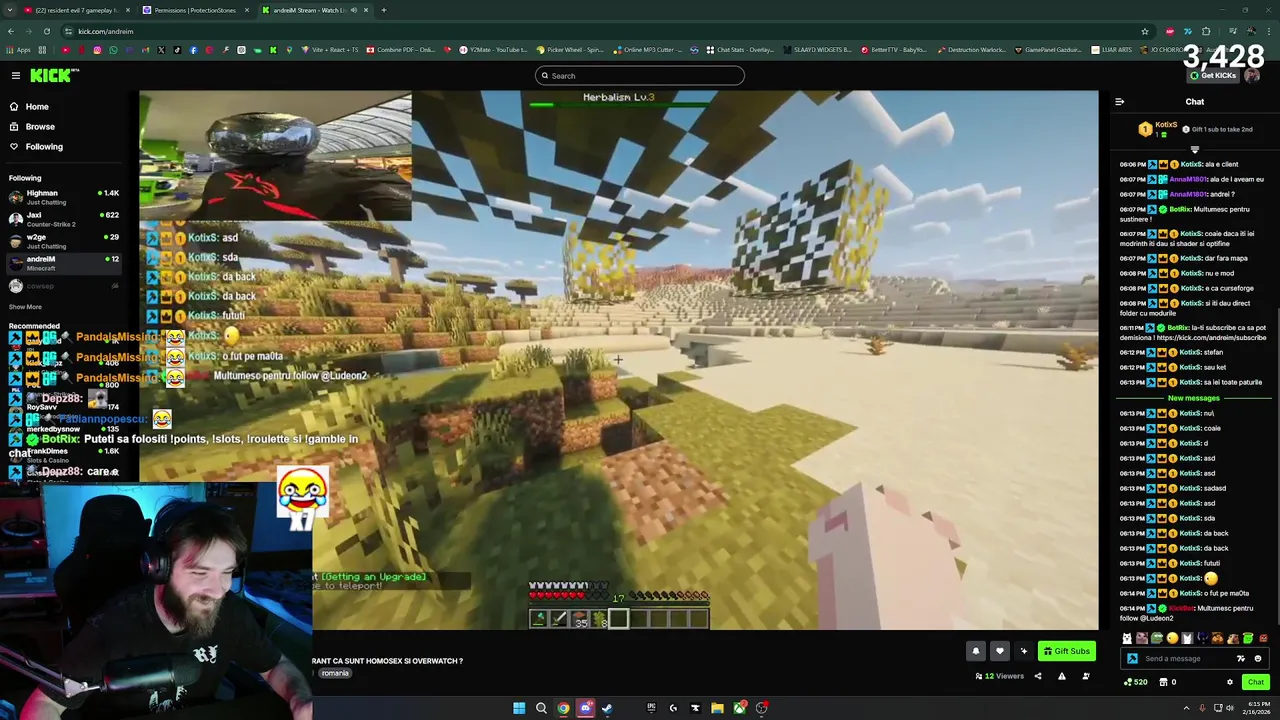Open Browse in the sidebar

[x=40, y=126]
